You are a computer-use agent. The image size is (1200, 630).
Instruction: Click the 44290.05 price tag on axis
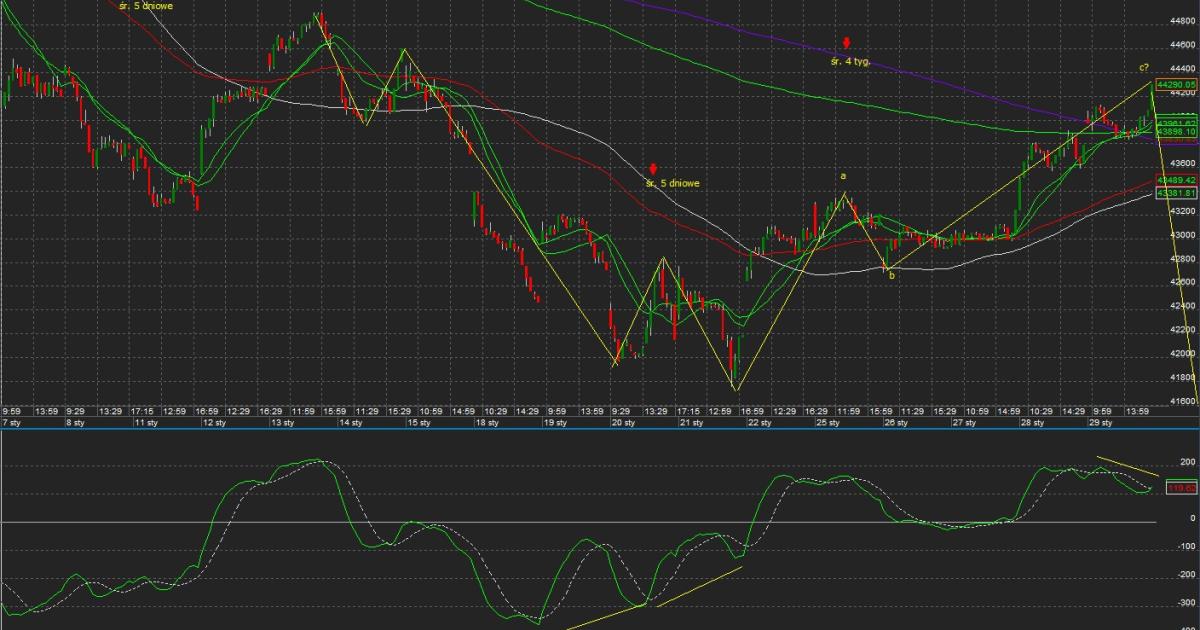pos(1176,85)
